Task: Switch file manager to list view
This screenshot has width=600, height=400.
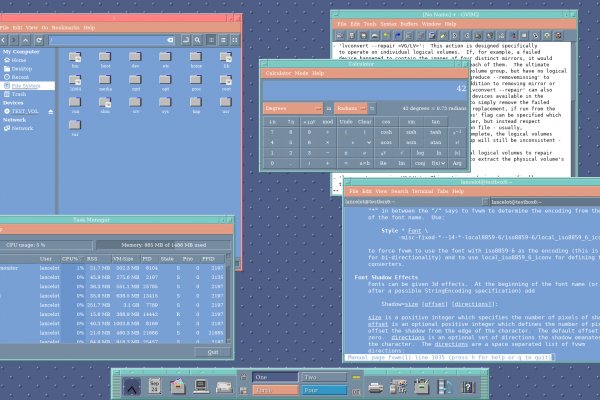Action: tap(223, 40)
